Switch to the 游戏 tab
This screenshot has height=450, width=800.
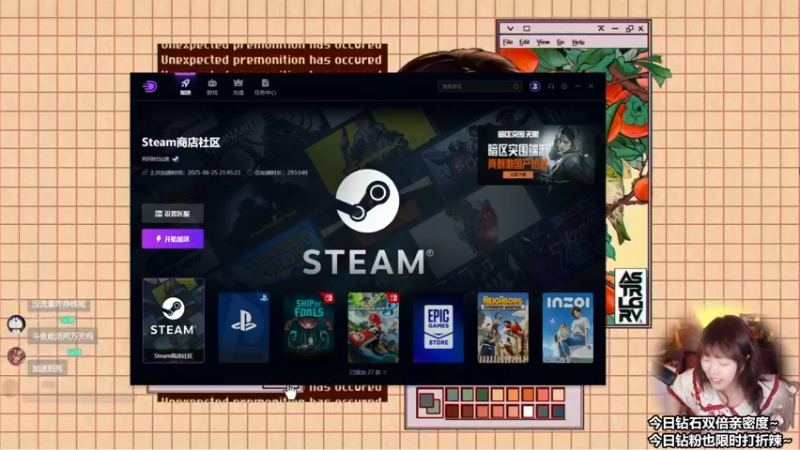coord(212,87)
